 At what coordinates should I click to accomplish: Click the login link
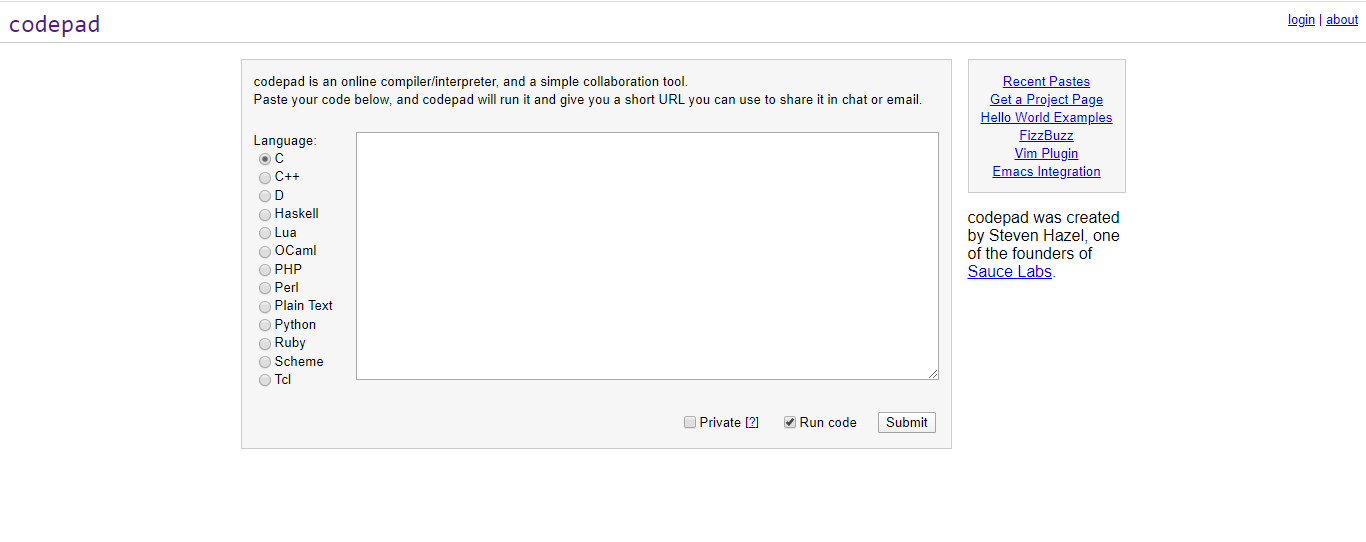click(1301, 20)
